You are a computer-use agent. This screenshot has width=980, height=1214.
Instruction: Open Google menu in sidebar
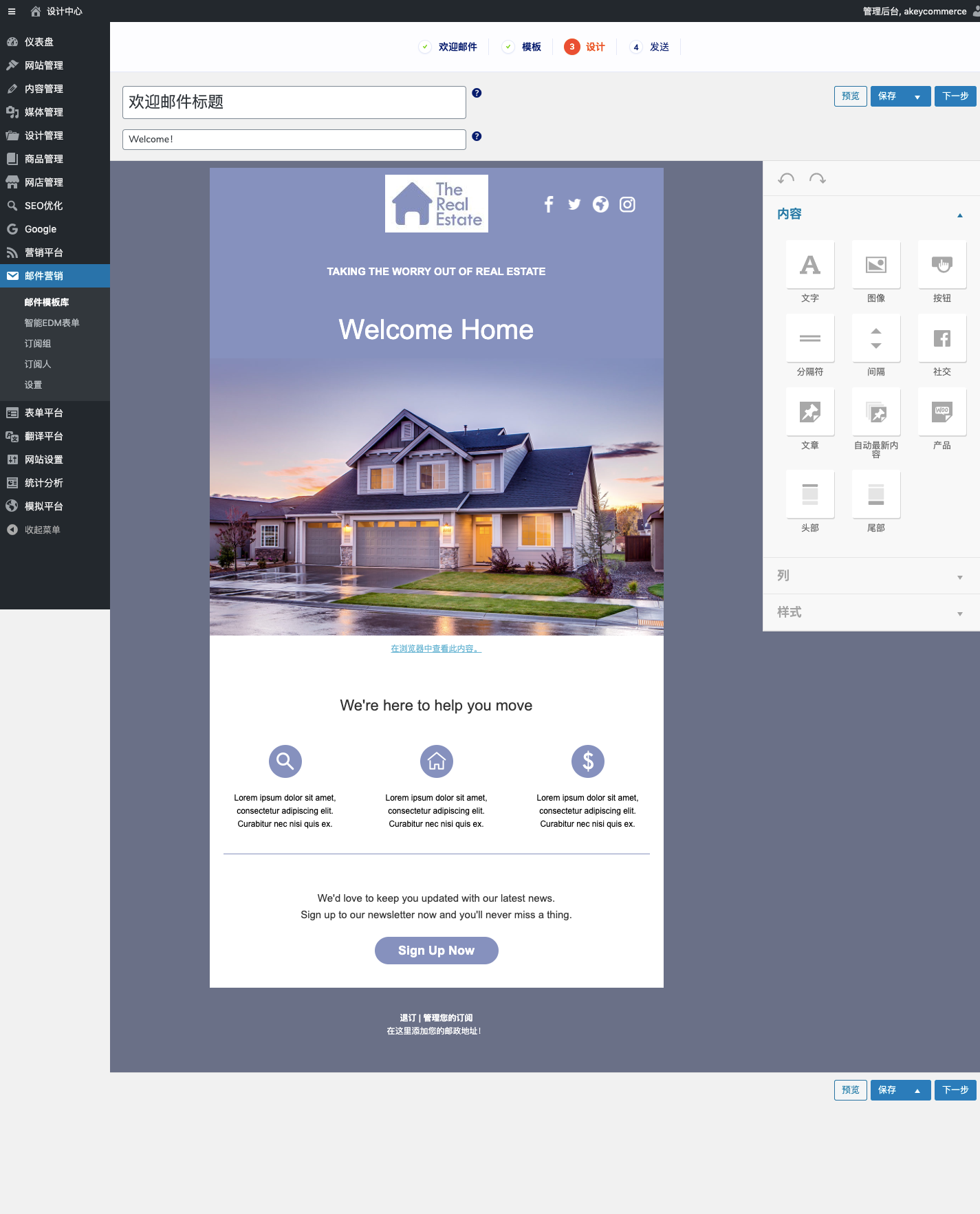(x=41, y=229)
